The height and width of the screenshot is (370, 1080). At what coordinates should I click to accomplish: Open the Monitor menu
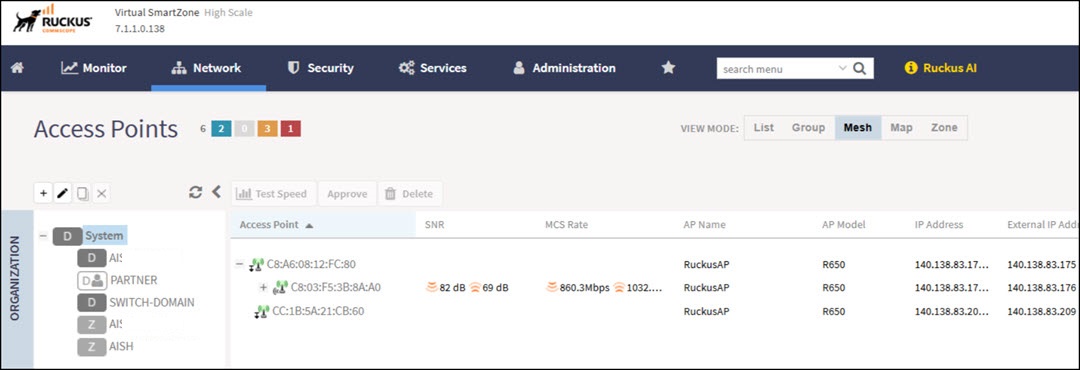click(94, 68)
